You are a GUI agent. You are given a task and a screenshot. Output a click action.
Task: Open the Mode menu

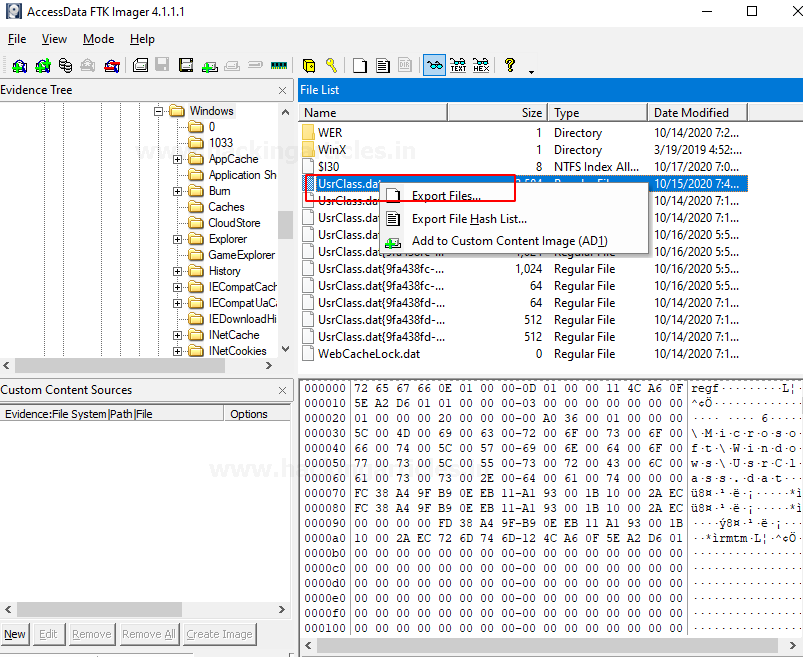98,39
